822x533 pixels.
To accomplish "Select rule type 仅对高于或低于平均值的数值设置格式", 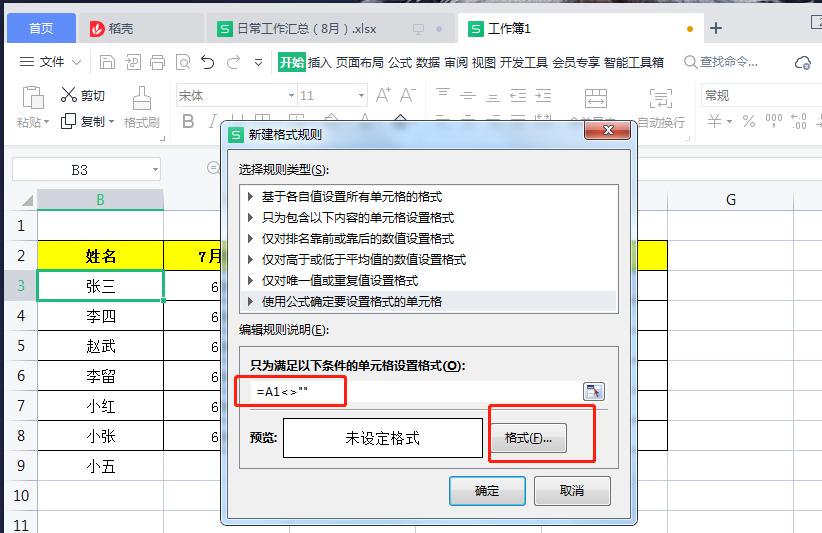I will 428,259.
